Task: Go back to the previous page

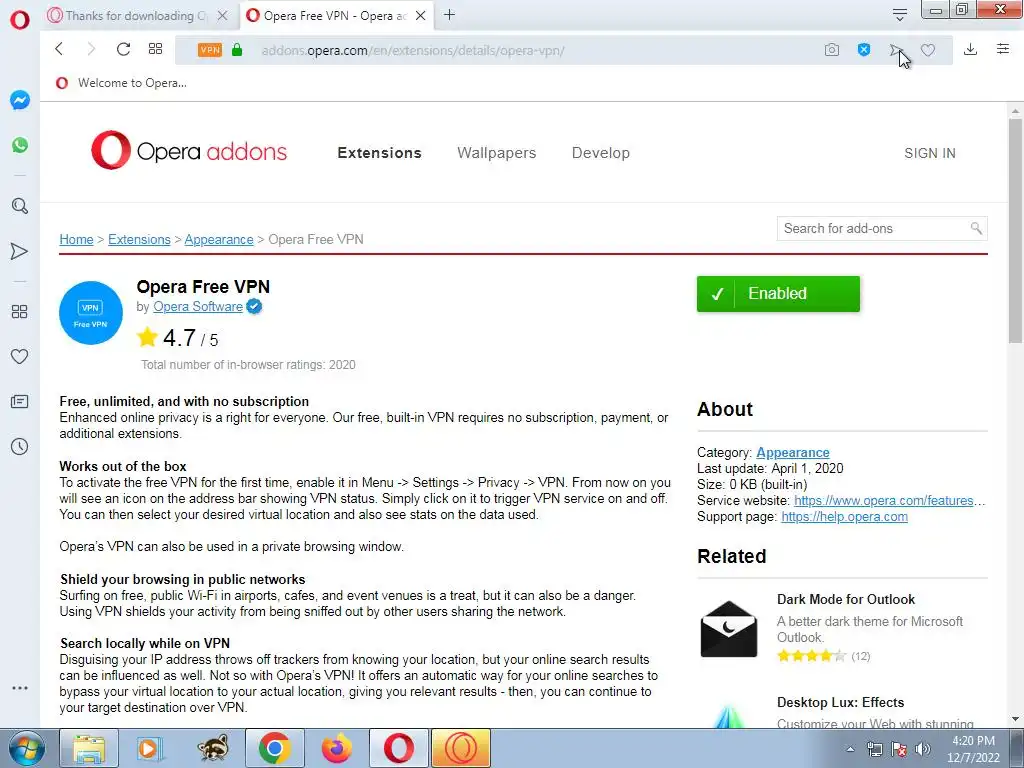Action: 59,49
